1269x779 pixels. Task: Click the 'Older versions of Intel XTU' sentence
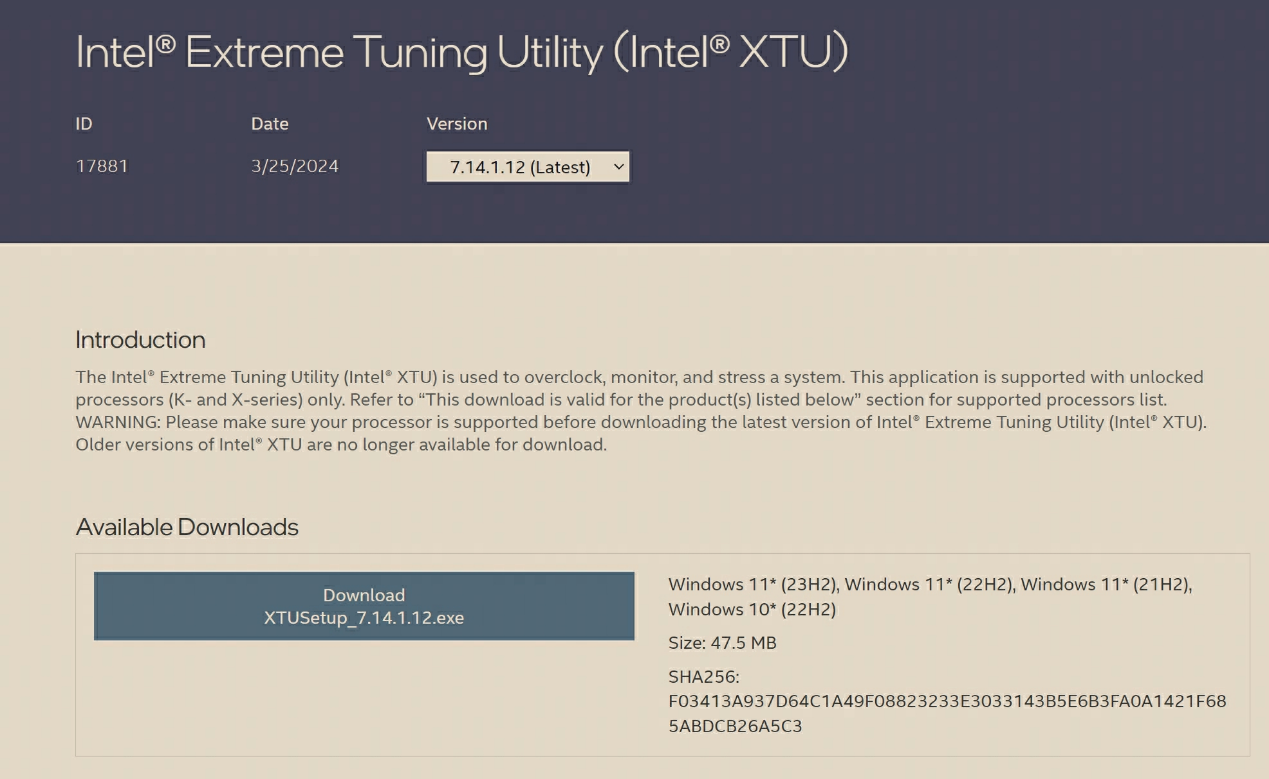pyautogui.click(x=341, y=444)
